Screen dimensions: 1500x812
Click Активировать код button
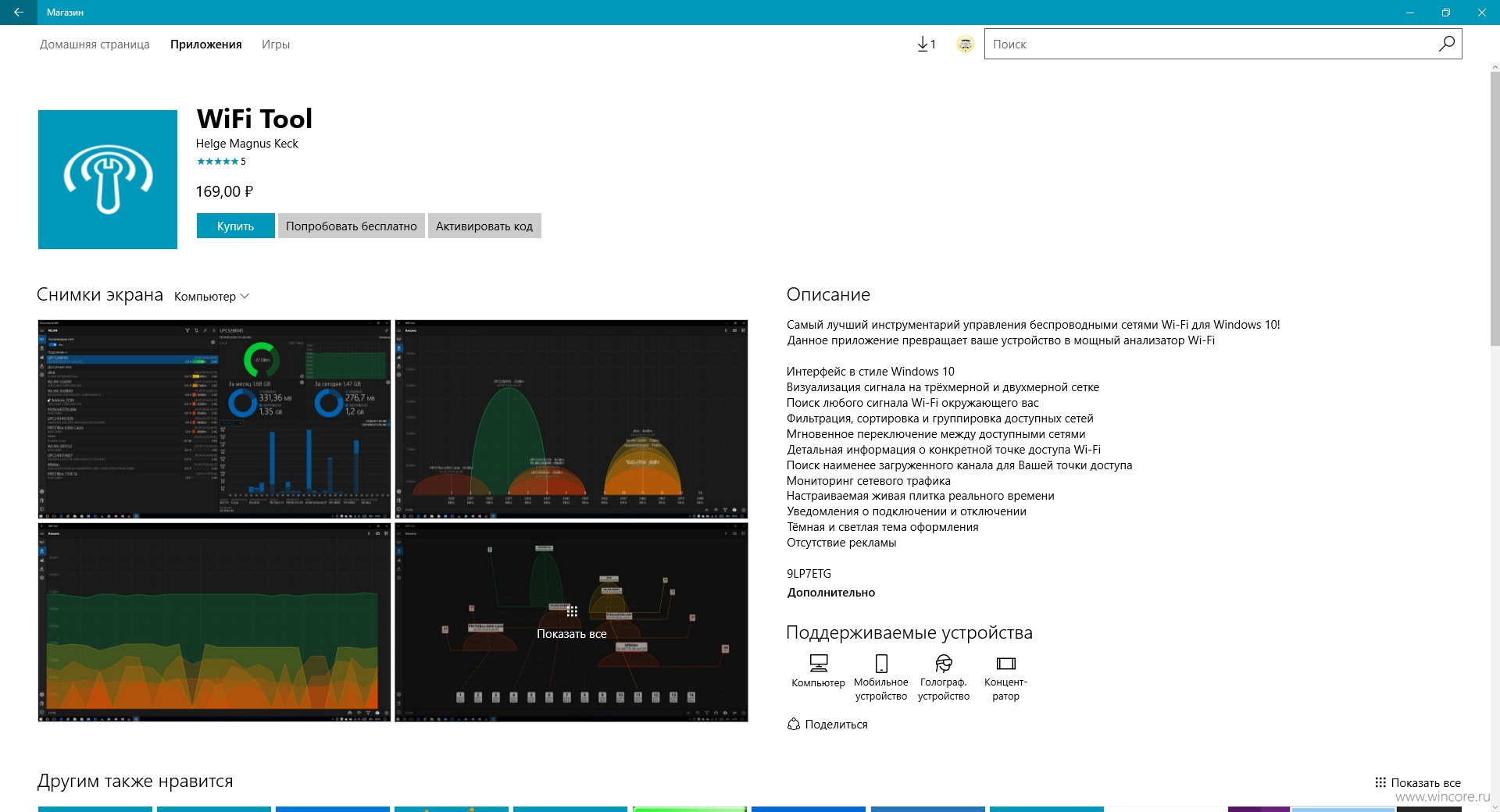(484, 226)
